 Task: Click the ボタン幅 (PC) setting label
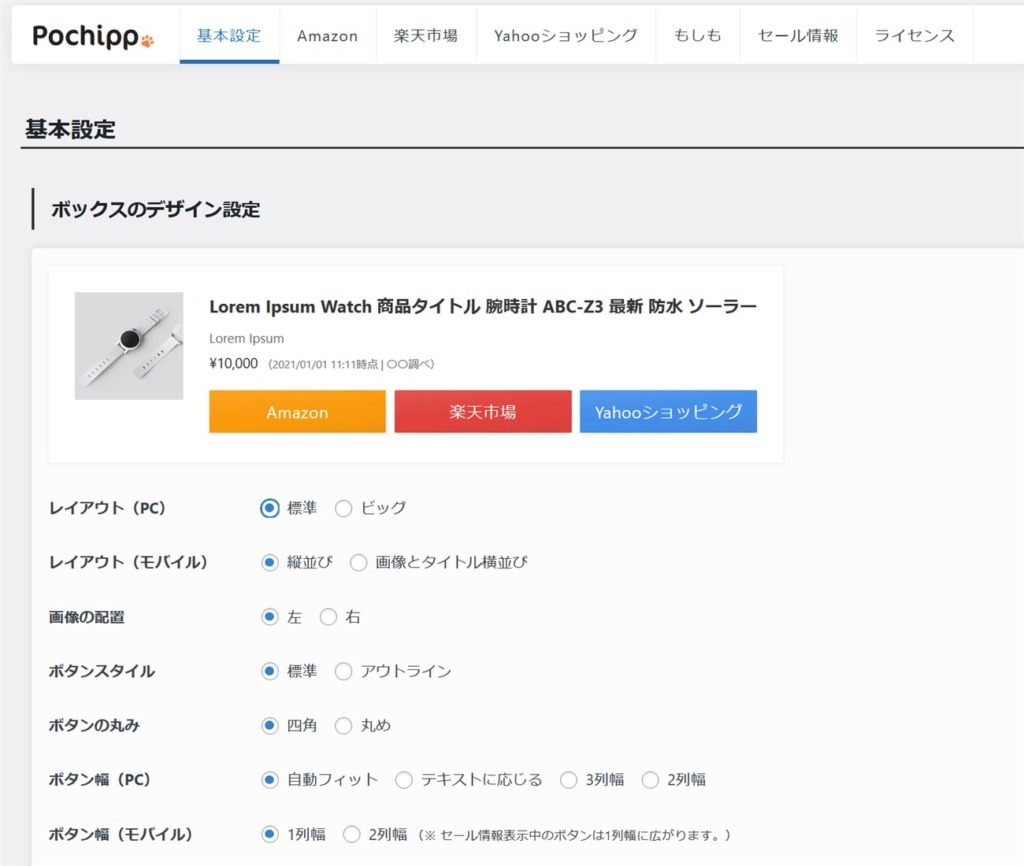tap(100, 779)
